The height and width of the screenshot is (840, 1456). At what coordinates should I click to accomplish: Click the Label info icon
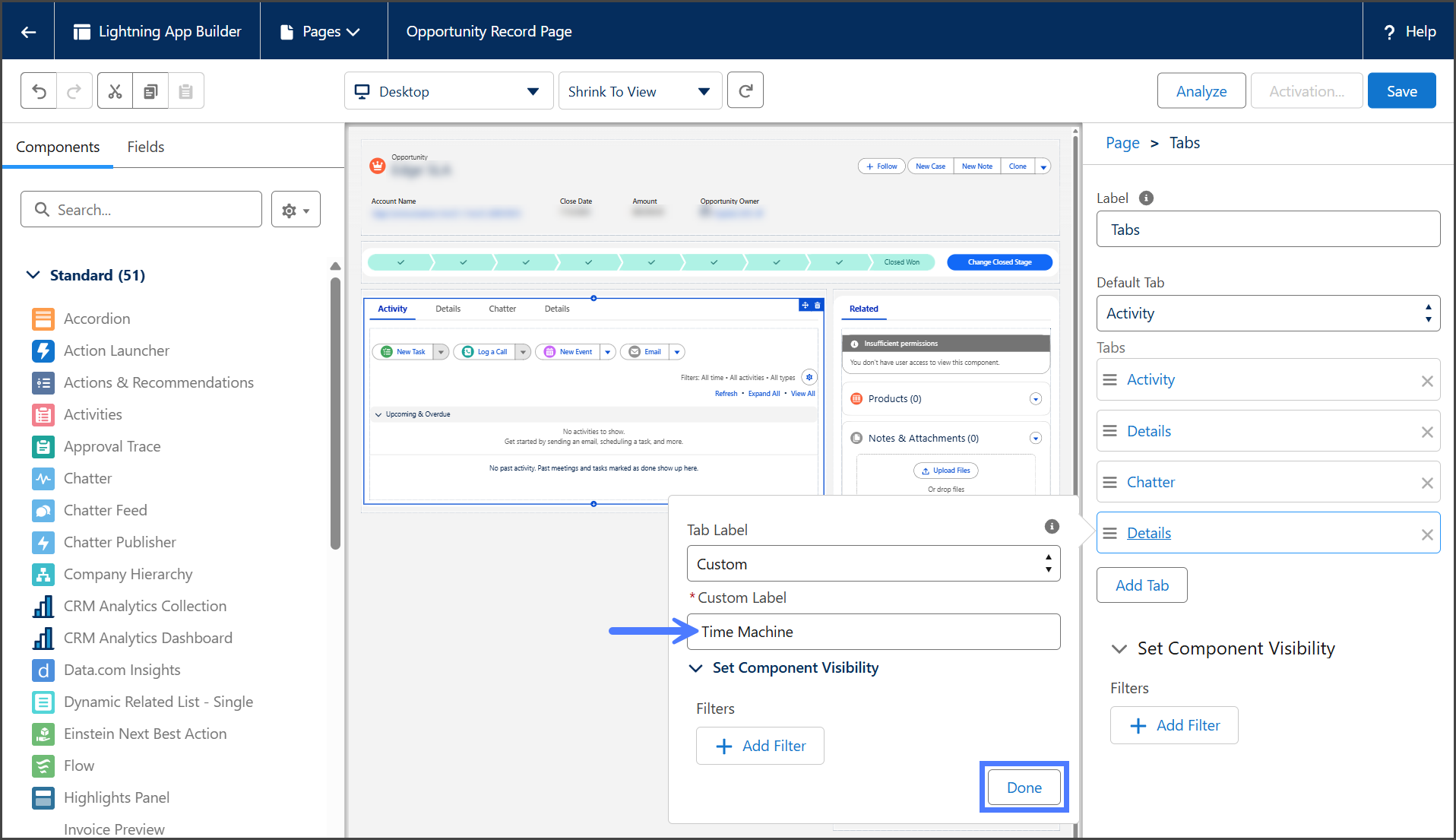(1146, 198)
